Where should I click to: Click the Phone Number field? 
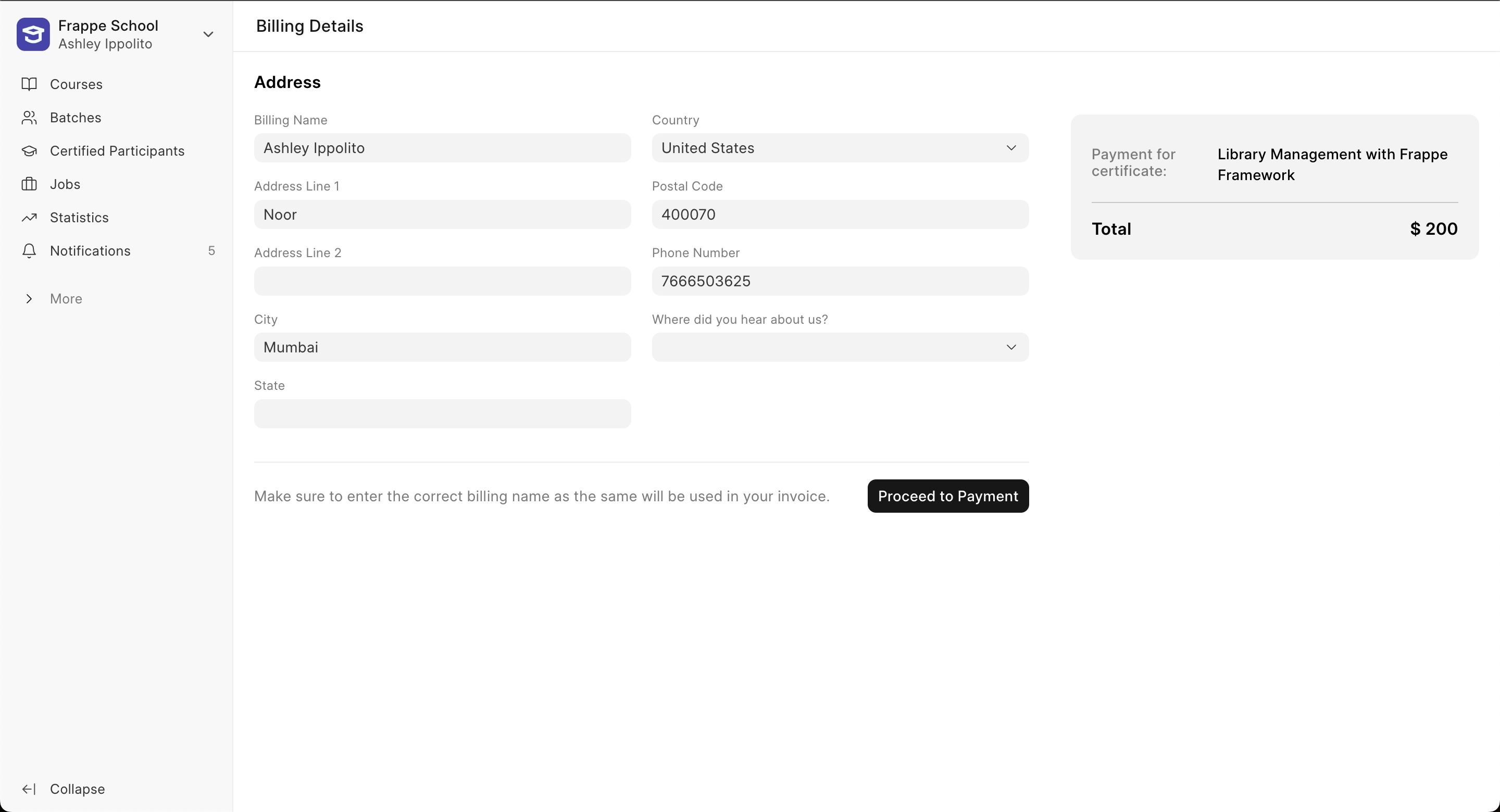(840, 281)
